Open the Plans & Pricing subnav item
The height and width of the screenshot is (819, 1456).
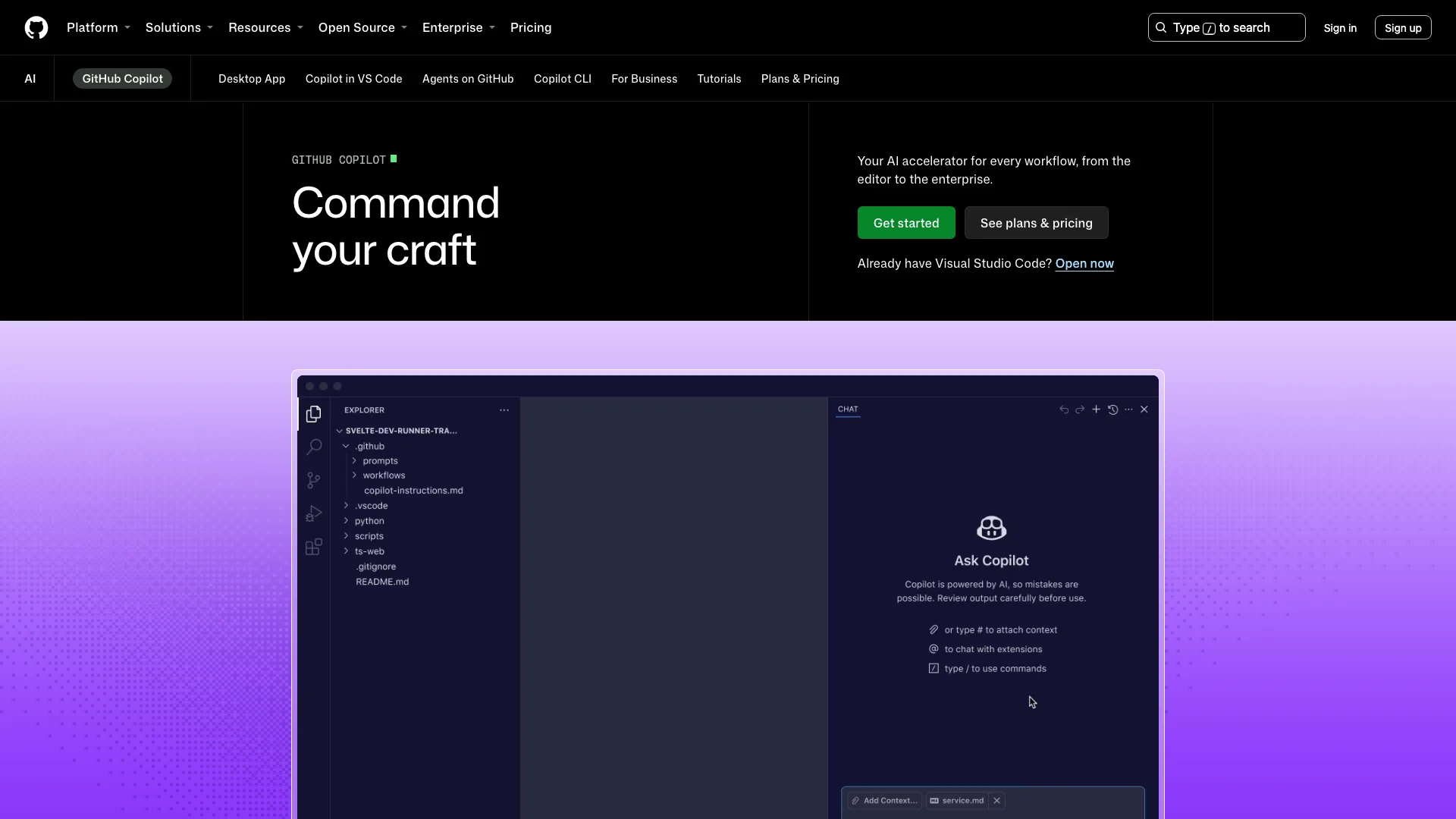(800, 79)
